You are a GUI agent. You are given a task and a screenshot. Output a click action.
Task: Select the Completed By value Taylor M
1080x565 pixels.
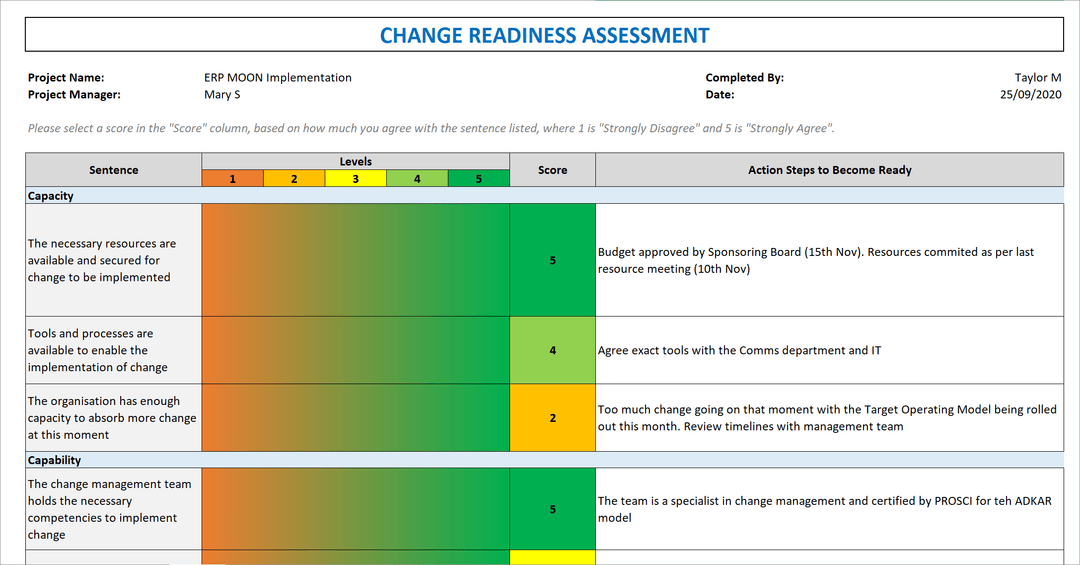pos(1037,78)
